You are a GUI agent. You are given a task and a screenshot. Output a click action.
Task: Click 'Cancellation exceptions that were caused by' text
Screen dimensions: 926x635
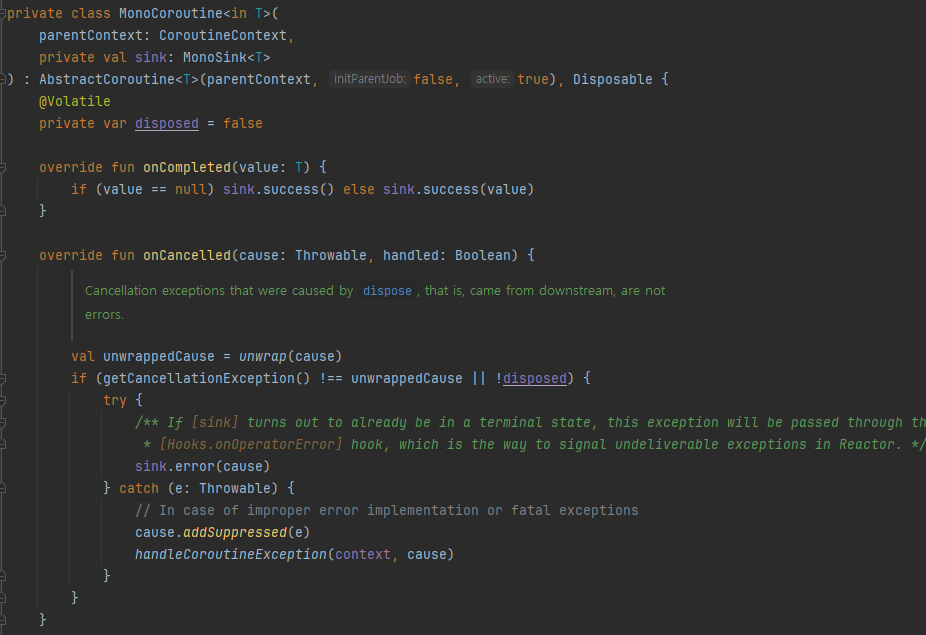click(x=219, y=291)
